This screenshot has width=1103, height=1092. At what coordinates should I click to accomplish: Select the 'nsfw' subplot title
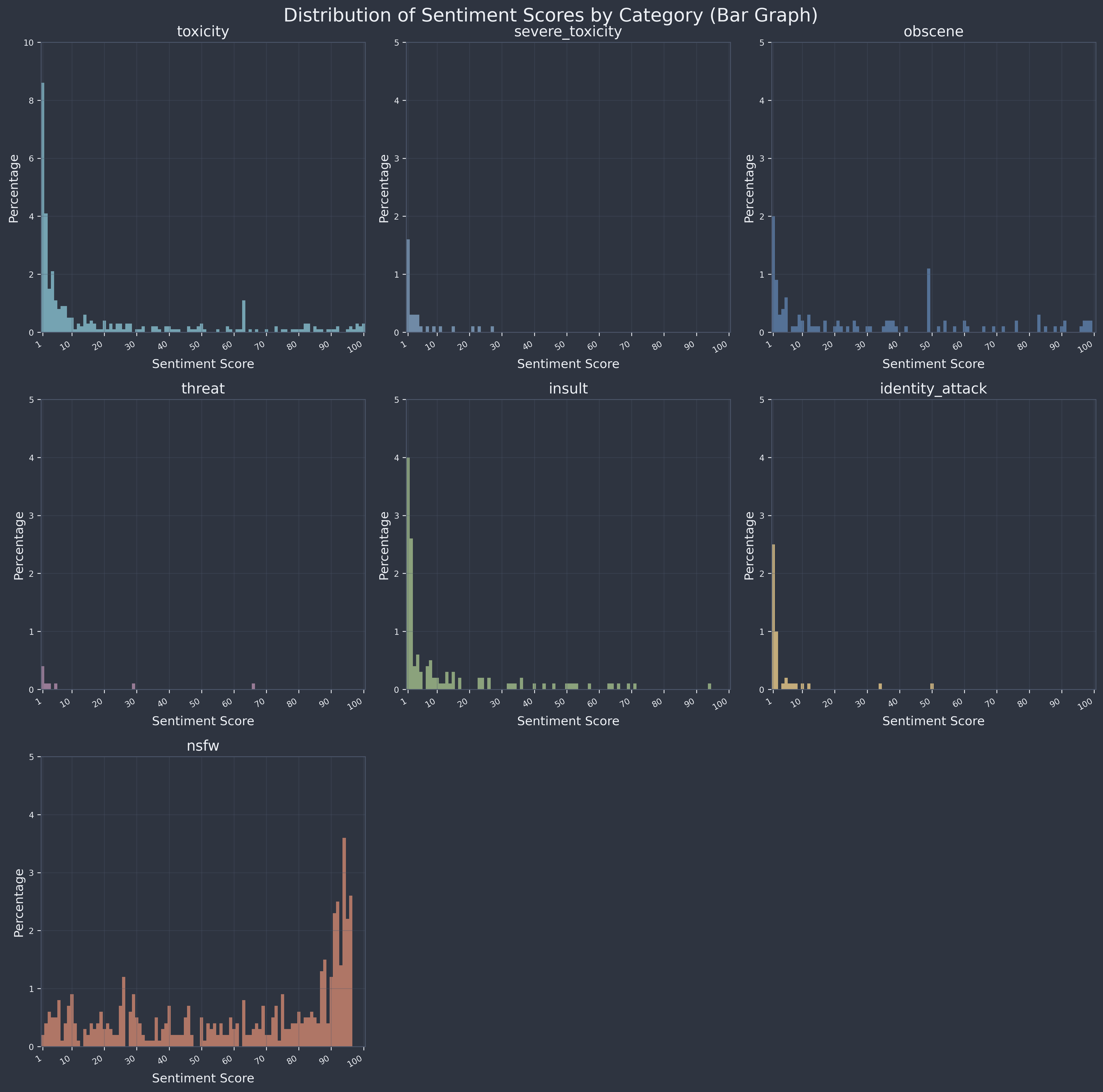pyautogui.click(x=203, y=746)
